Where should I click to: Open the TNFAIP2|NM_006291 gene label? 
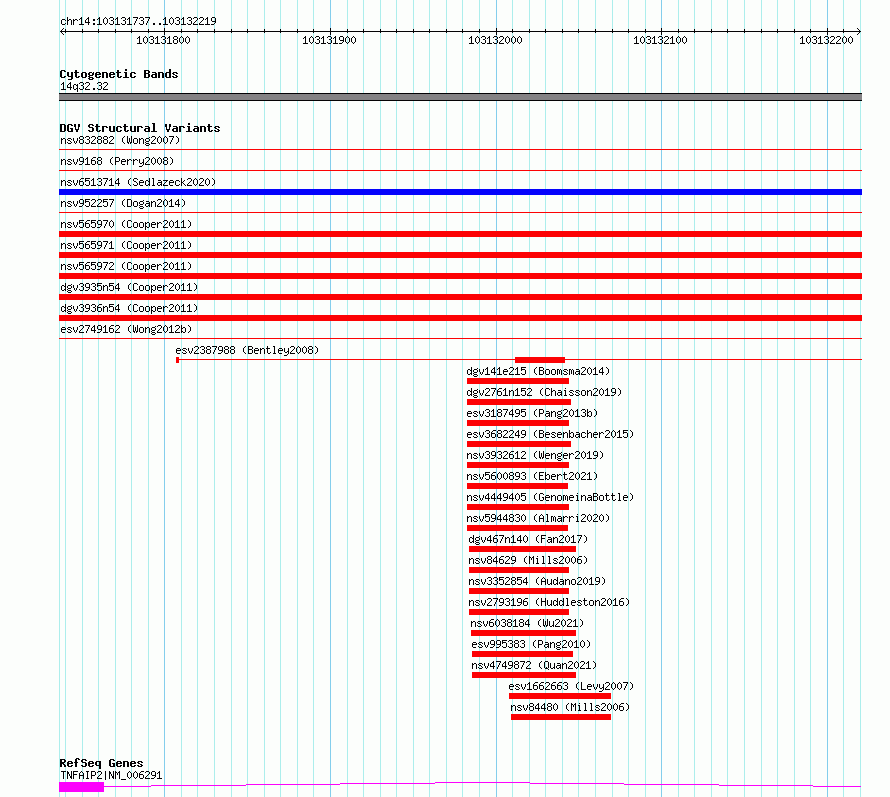coord(111,775)
